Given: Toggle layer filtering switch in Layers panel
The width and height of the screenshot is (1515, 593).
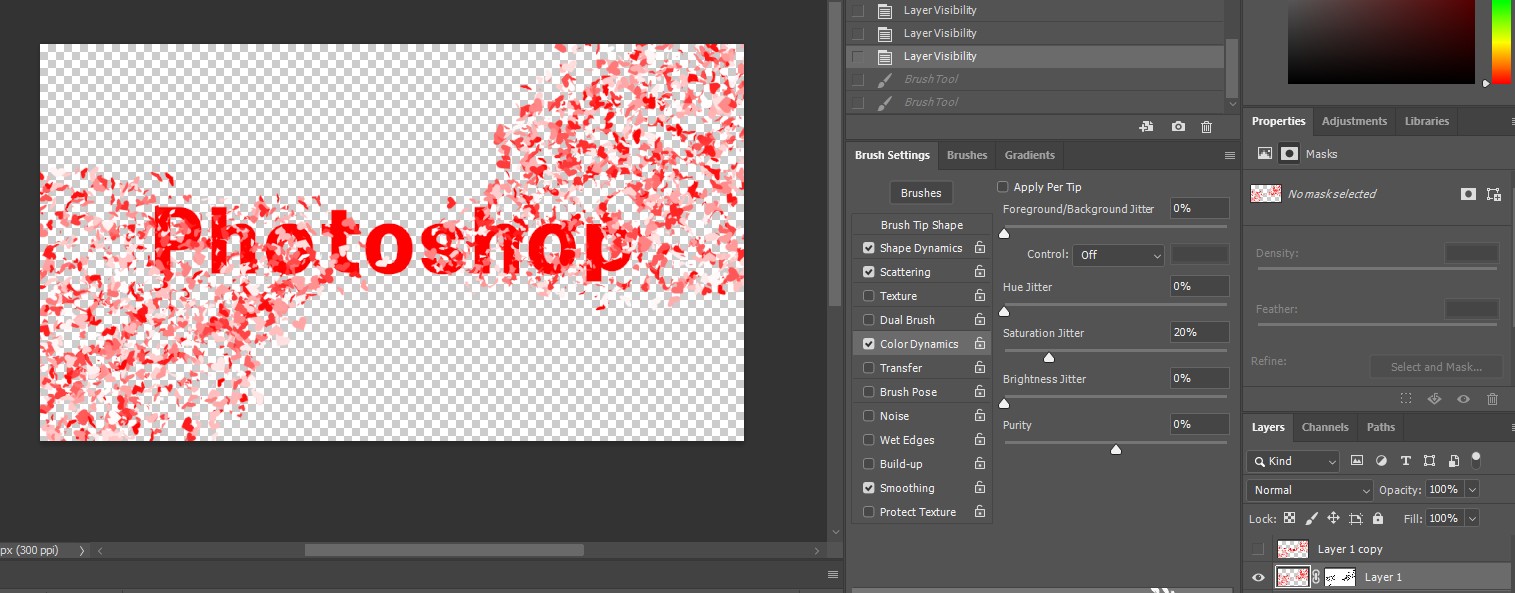Looking at the screenshot, I should pyautogui.click(x=1475, y=460).
